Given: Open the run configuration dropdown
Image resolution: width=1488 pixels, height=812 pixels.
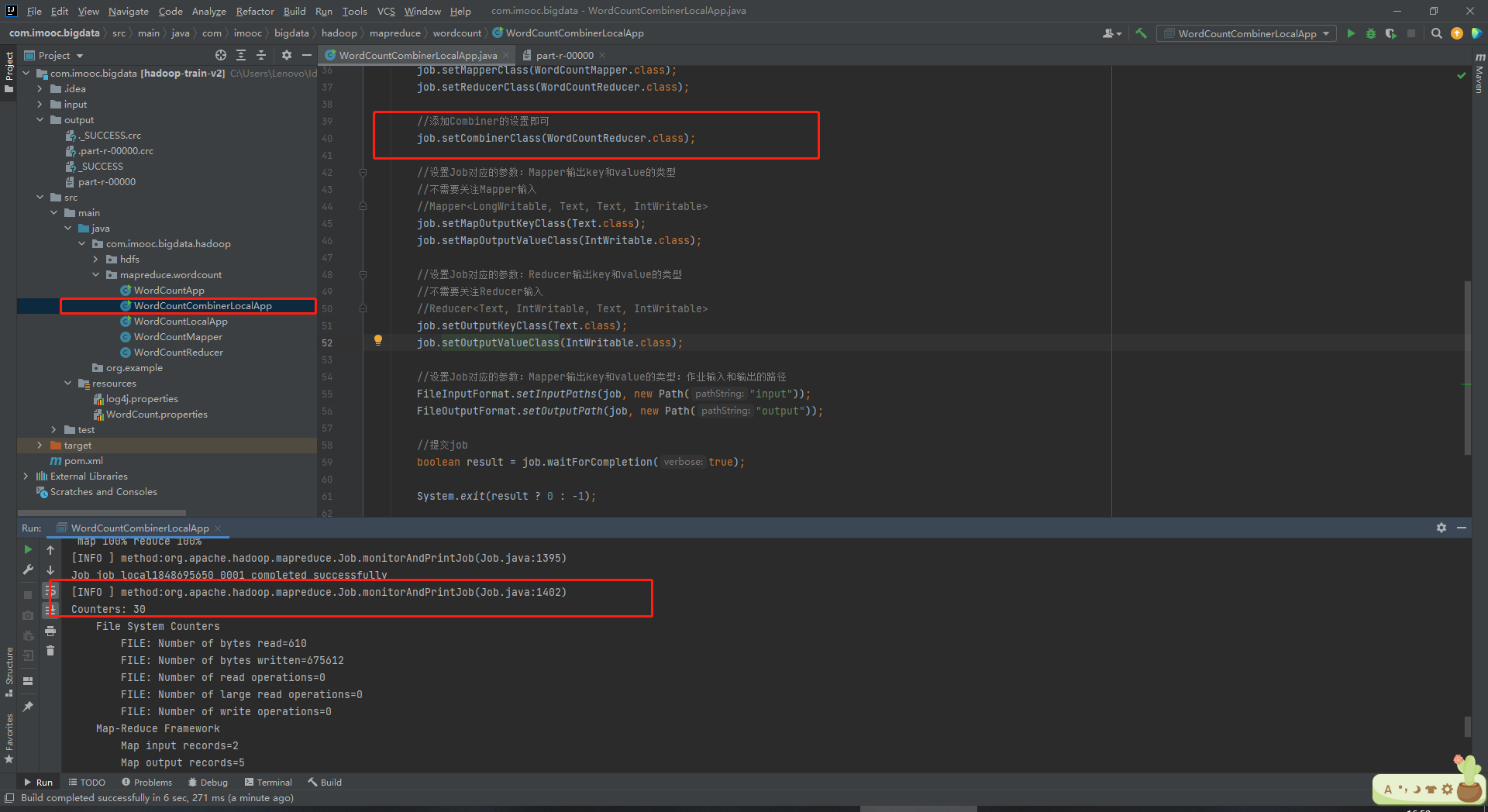Looking at the screenshot, I should pyautogui.click(x=1246, y=33).
